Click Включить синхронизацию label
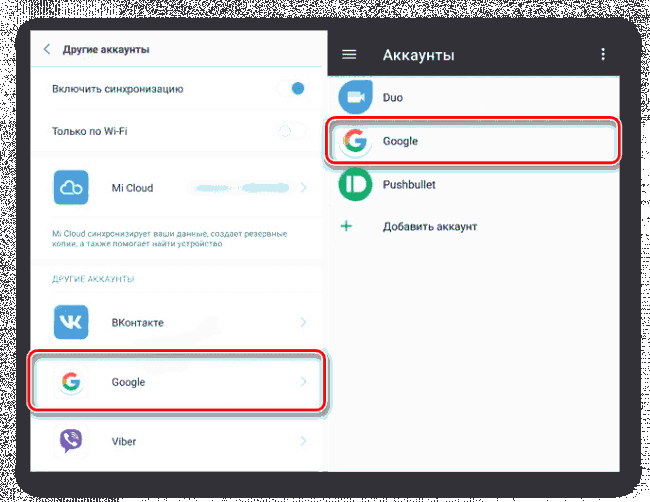Image resolution: width=650 pixels, height=502 pixels. pos(117,89)
